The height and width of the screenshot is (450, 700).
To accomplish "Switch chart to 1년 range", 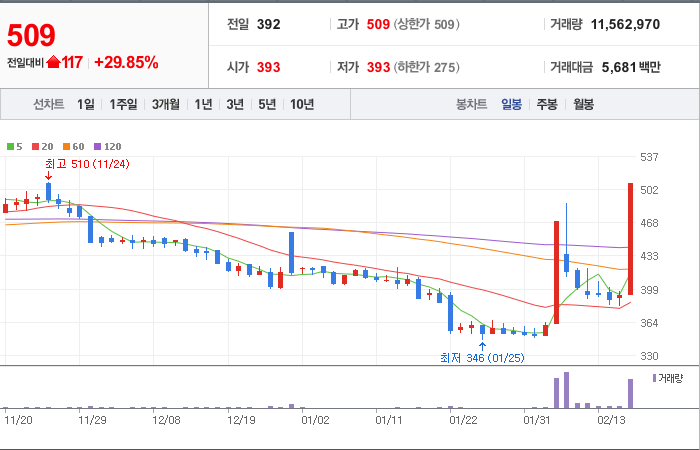I will 203,104.
